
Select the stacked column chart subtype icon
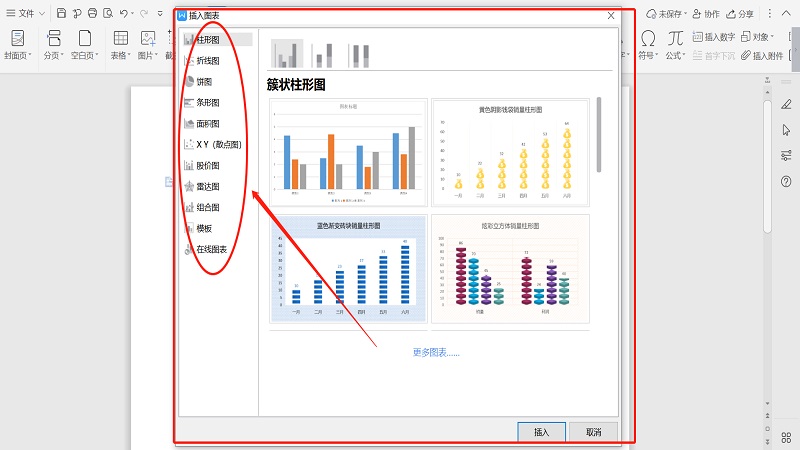tap(323, 54)
